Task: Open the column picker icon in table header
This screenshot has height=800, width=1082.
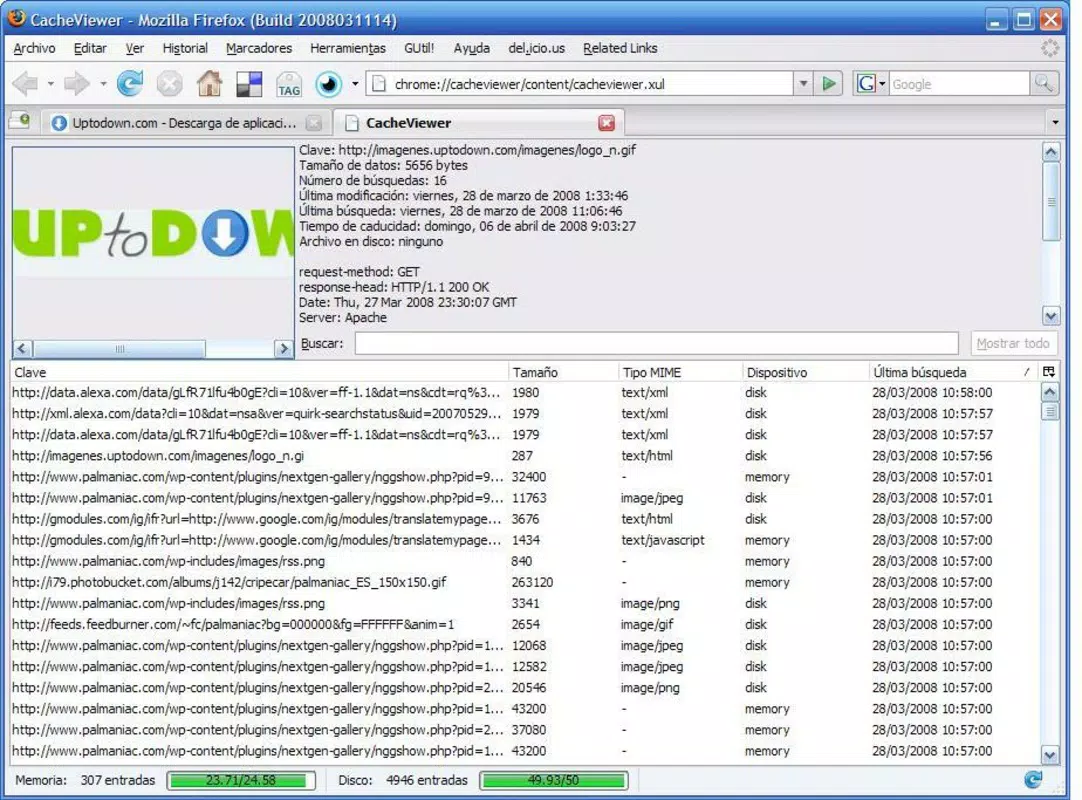Action: (x=1049, y=372)
